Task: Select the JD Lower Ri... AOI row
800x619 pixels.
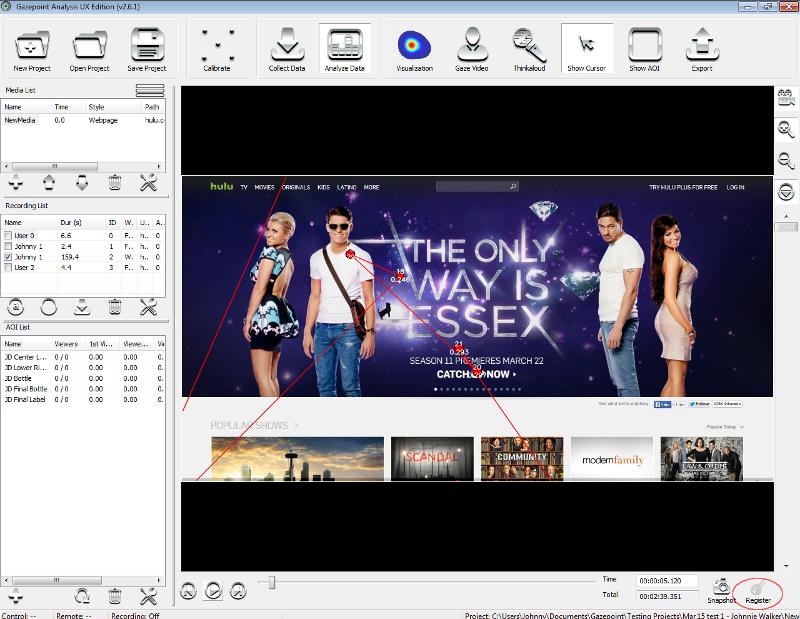Action: click(83, 367)
